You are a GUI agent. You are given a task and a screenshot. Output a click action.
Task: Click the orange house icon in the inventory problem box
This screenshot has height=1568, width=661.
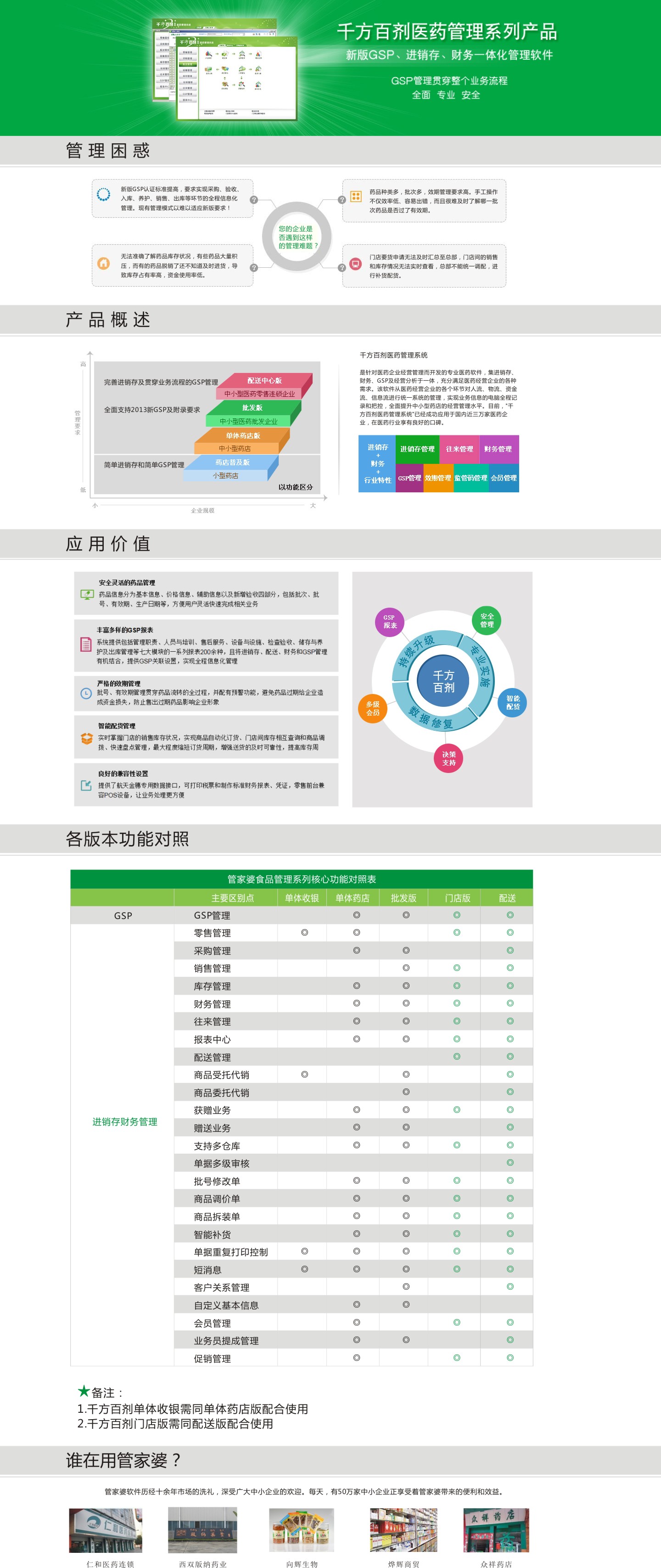pos(103,264)
